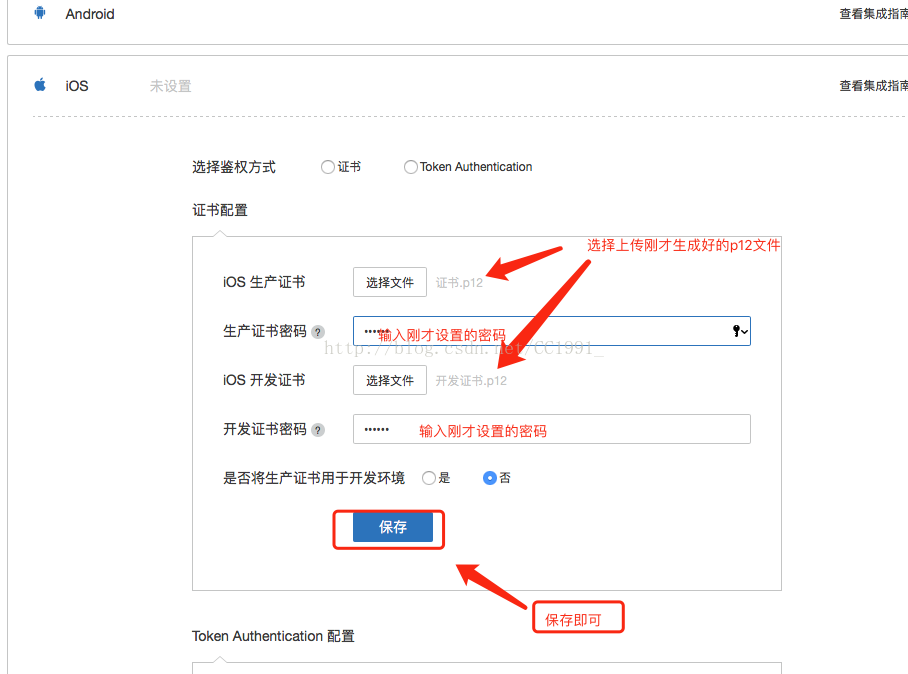Click the 开发证书.p12 file name
This screenshot has width=908, height=674.
point(471,380)
